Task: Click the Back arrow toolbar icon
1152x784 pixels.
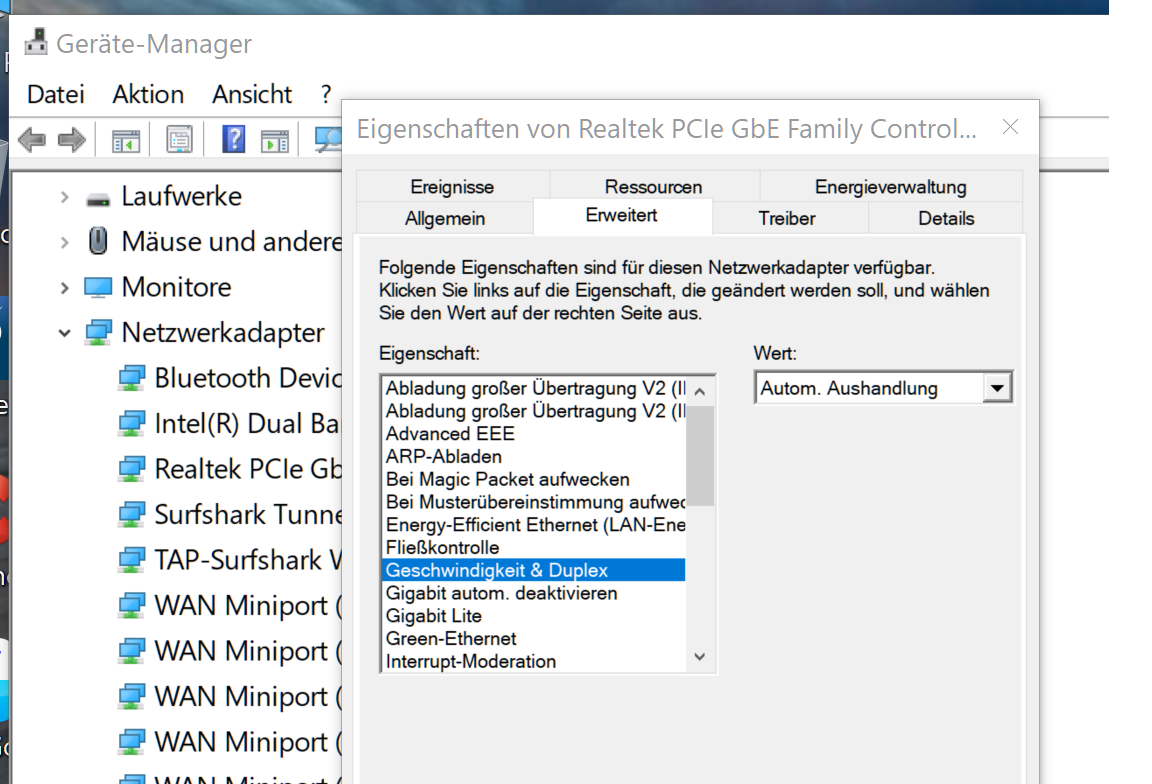Action: pos(32,140)
